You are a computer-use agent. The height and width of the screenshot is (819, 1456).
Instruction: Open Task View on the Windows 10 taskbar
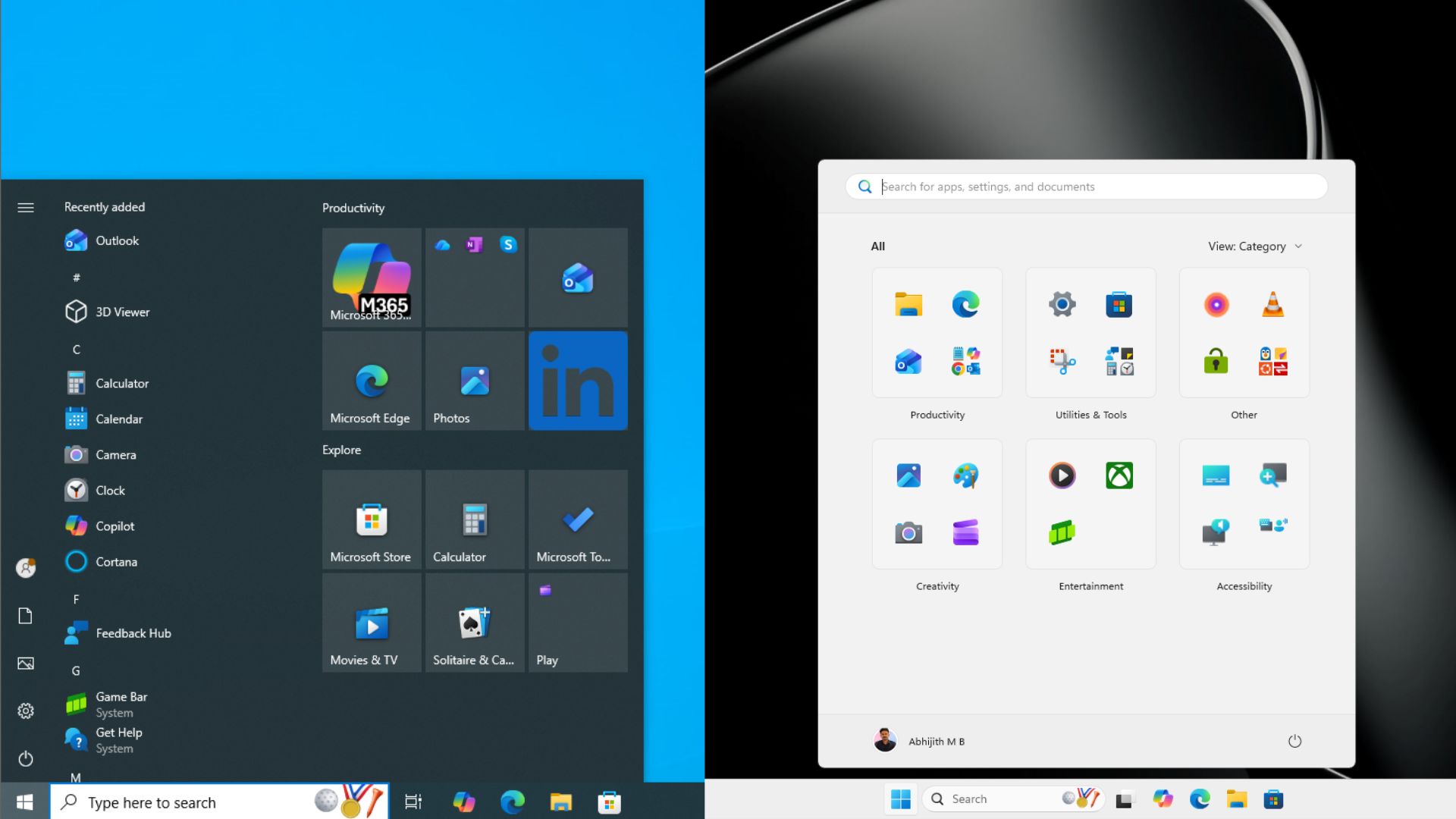tap(413, 802)
